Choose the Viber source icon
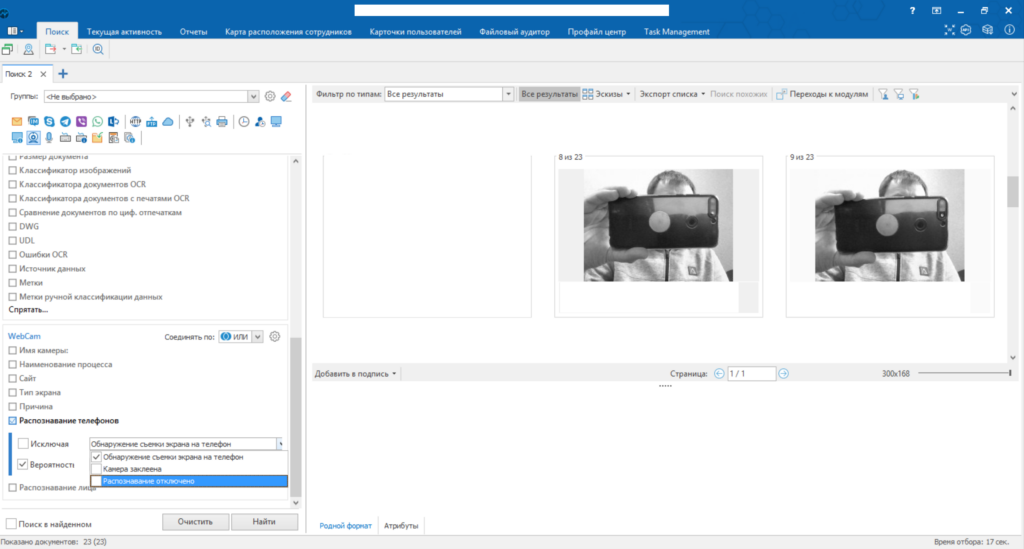Viewport: 1024px width, 549px height. [82, 122]
